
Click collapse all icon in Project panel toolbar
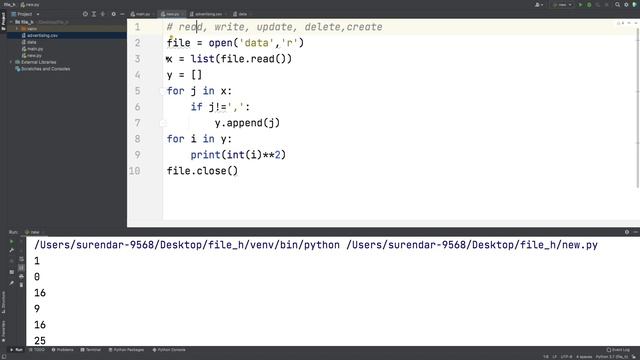pos(103,14)
